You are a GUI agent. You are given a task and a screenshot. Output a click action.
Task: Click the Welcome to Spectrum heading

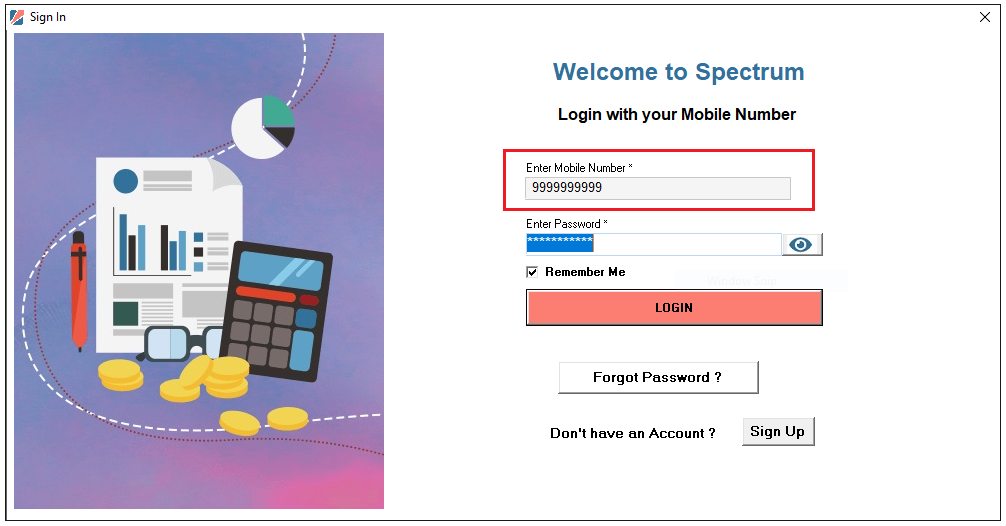point(678,72)
